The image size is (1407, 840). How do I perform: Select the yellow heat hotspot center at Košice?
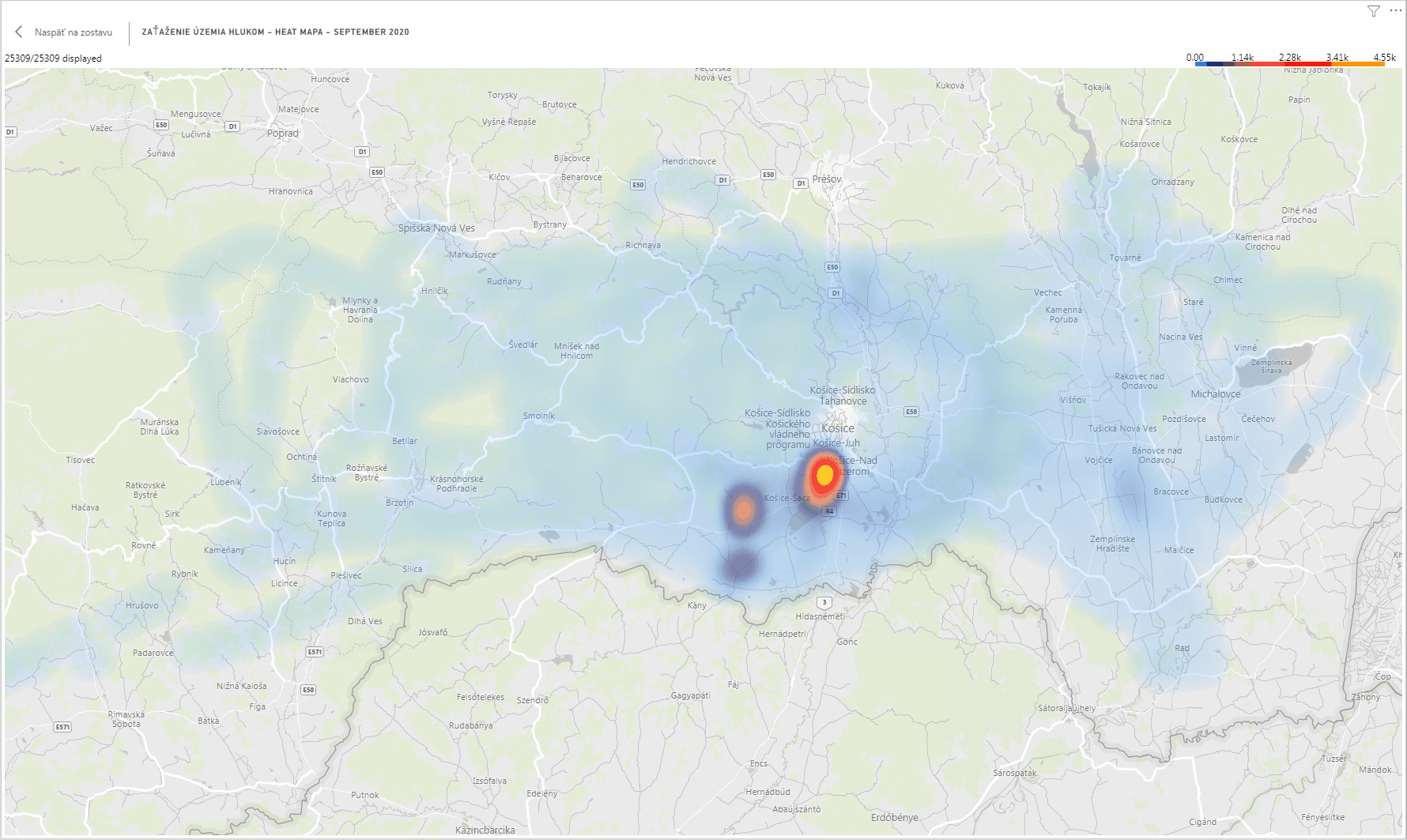(824, 475)
